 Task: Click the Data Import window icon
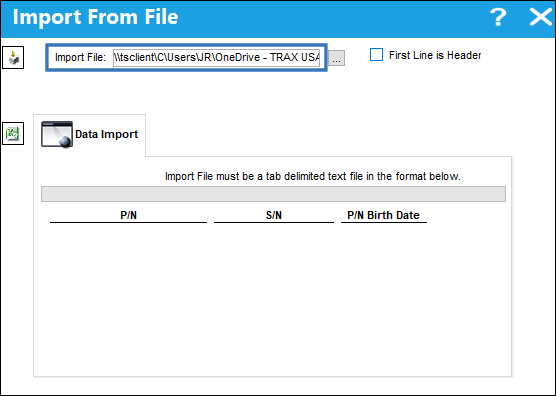57,134
